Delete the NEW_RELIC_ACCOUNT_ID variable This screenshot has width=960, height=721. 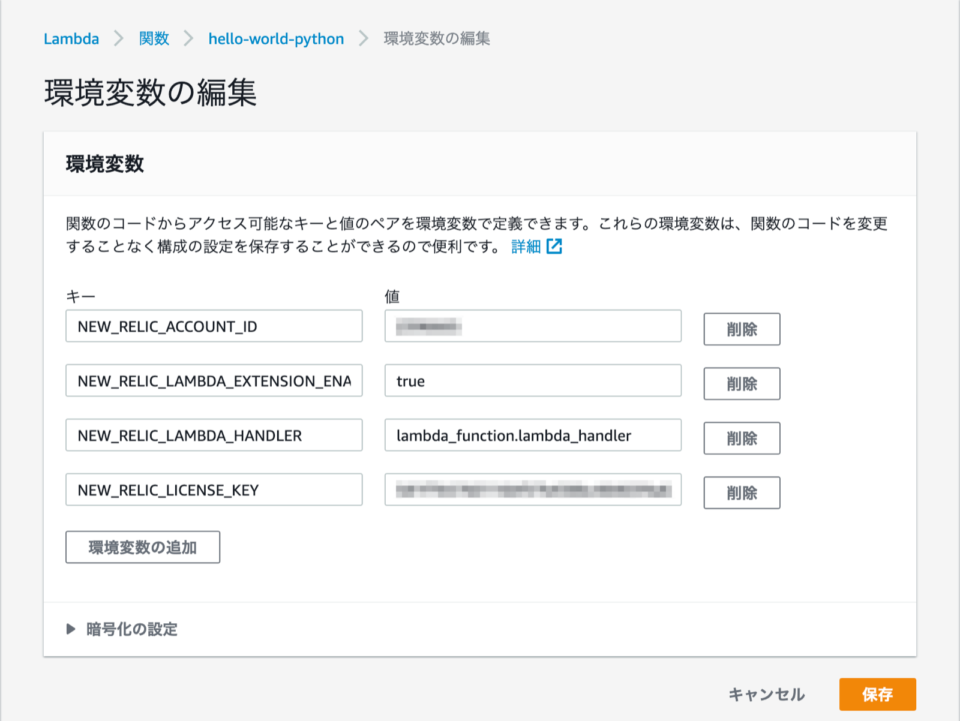[741, 328]
